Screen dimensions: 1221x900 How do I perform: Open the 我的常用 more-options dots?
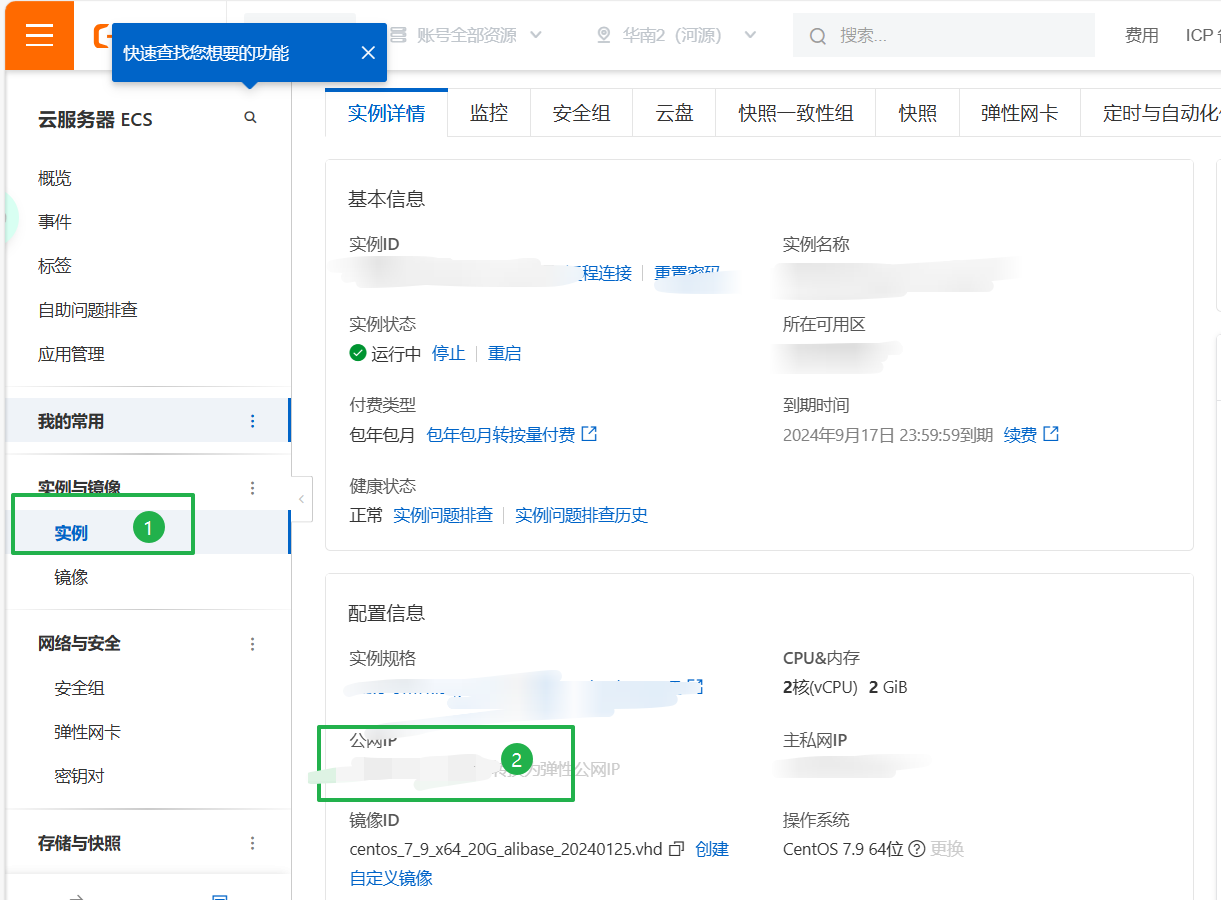pyautogui.click(x=252, y=421)
